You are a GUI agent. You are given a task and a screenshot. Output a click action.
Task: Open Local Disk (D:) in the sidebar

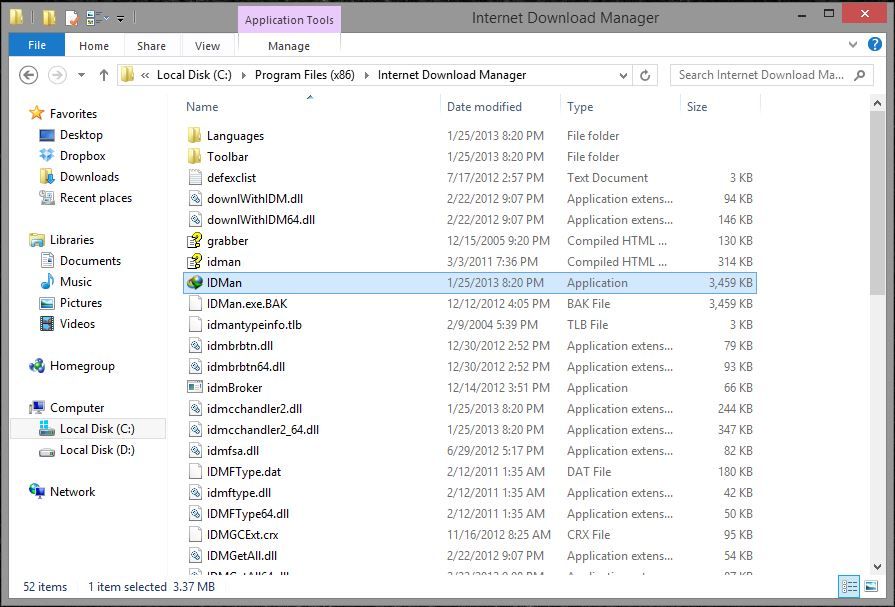(87, 450)
